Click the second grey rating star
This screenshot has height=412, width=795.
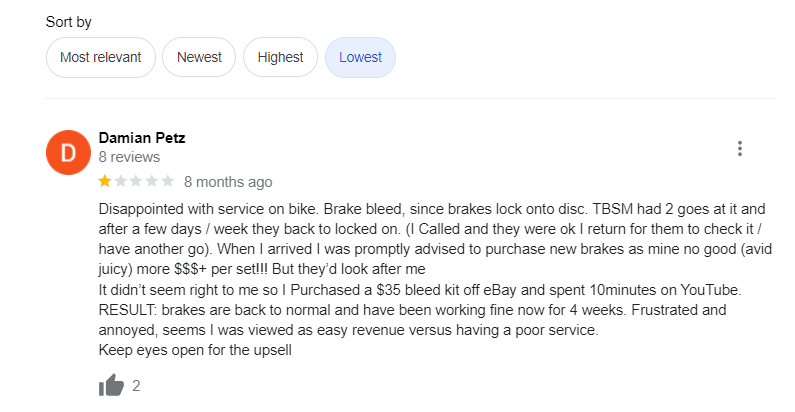pos(121,182)
